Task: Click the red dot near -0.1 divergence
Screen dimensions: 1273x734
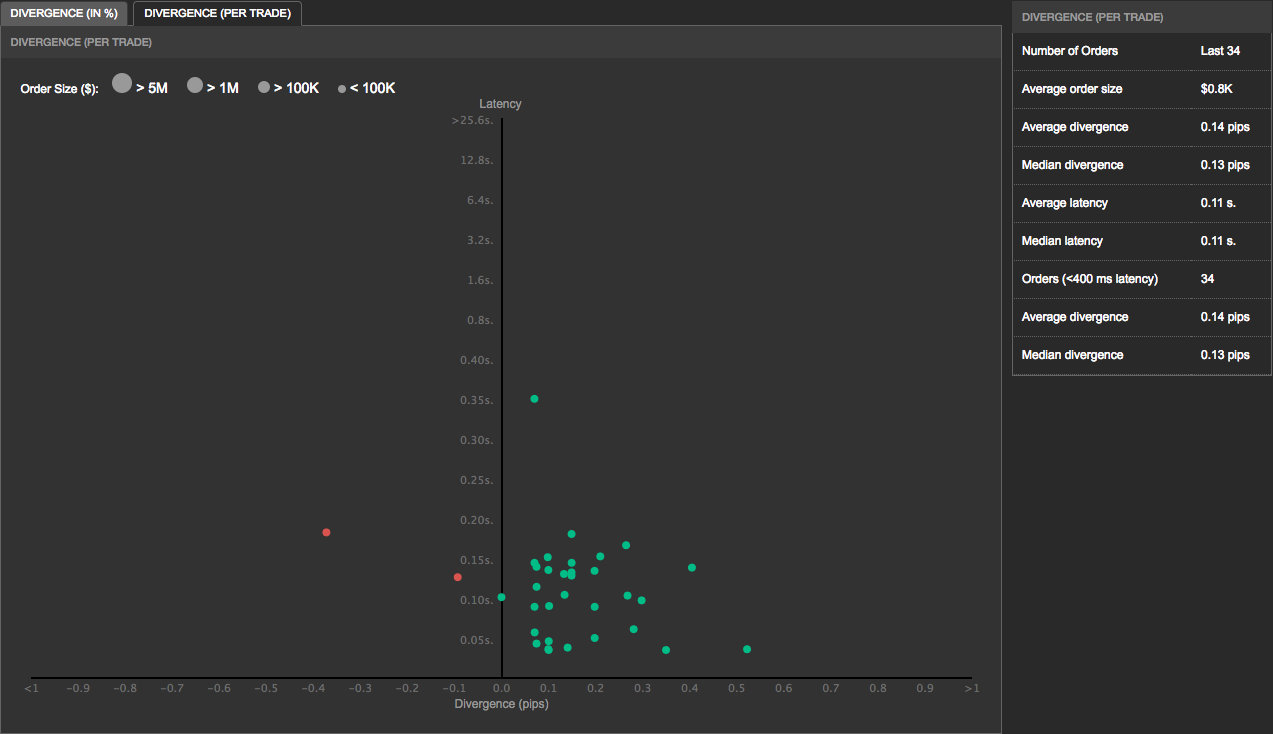Action: (458, 577)
